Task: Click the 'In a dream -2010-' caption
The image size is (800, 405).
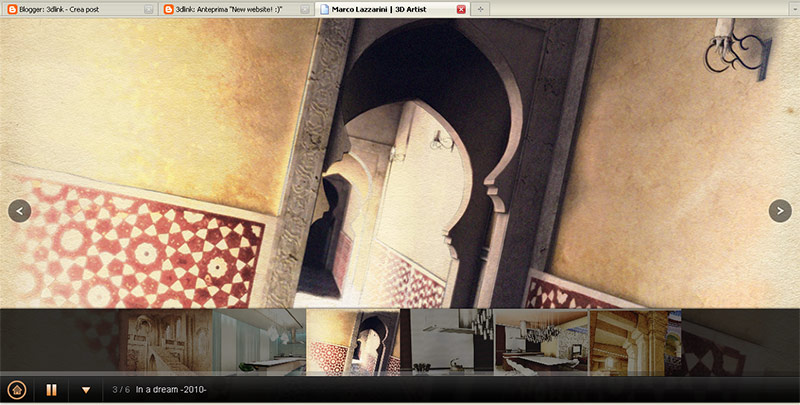Action: tap(171, 390)
